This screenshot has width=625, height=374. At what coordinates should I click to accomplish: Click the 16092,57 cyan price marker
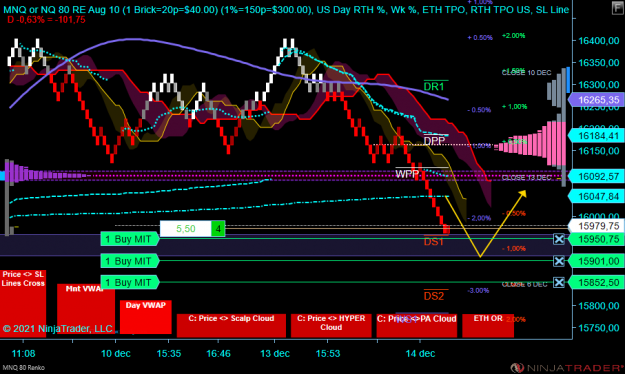(596, 176)
